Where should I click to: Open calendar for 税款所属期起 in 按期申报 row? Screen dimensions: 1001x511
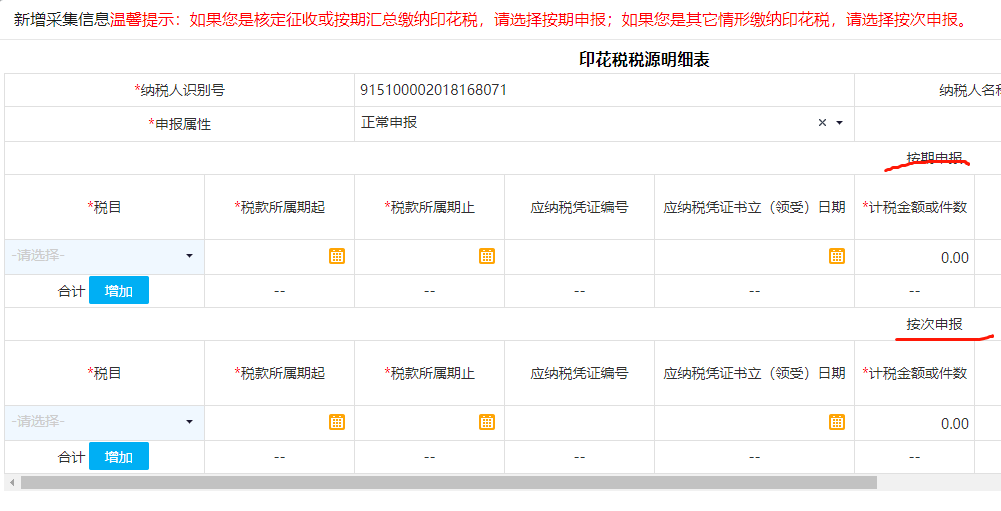(337, 256)
